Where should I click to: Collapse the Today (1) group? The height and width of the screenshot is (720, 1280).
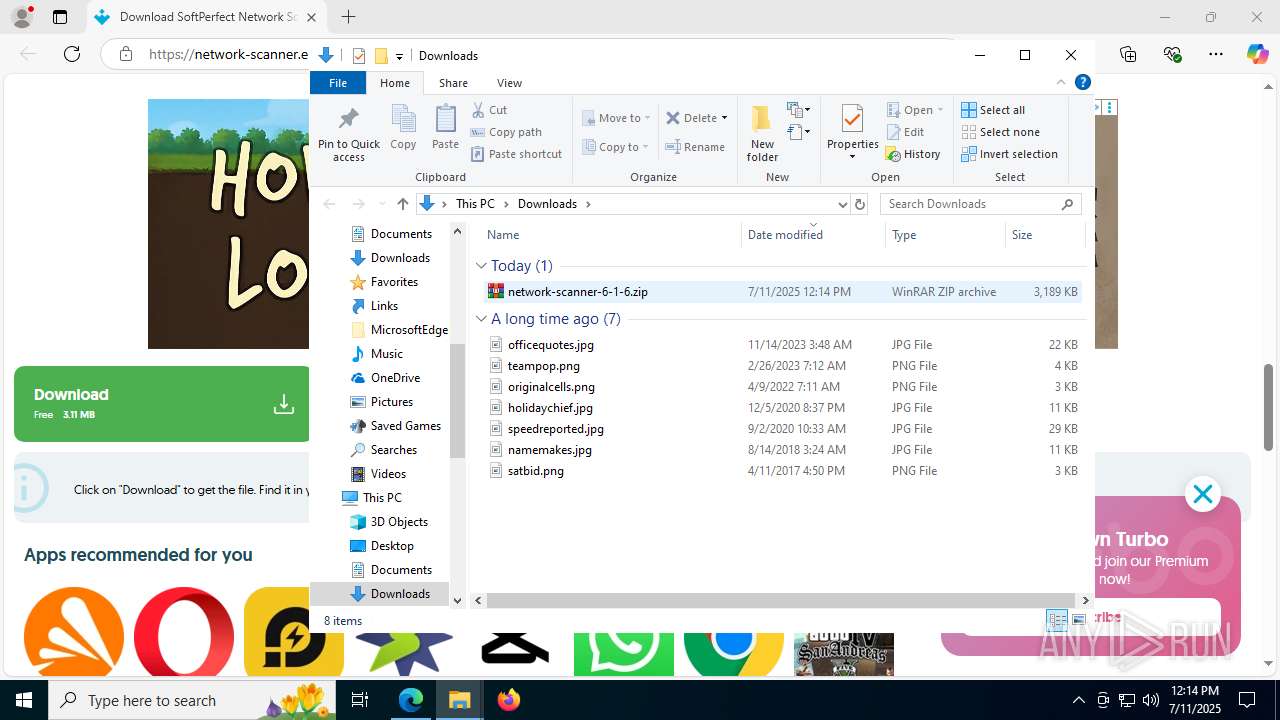[482, 266]
